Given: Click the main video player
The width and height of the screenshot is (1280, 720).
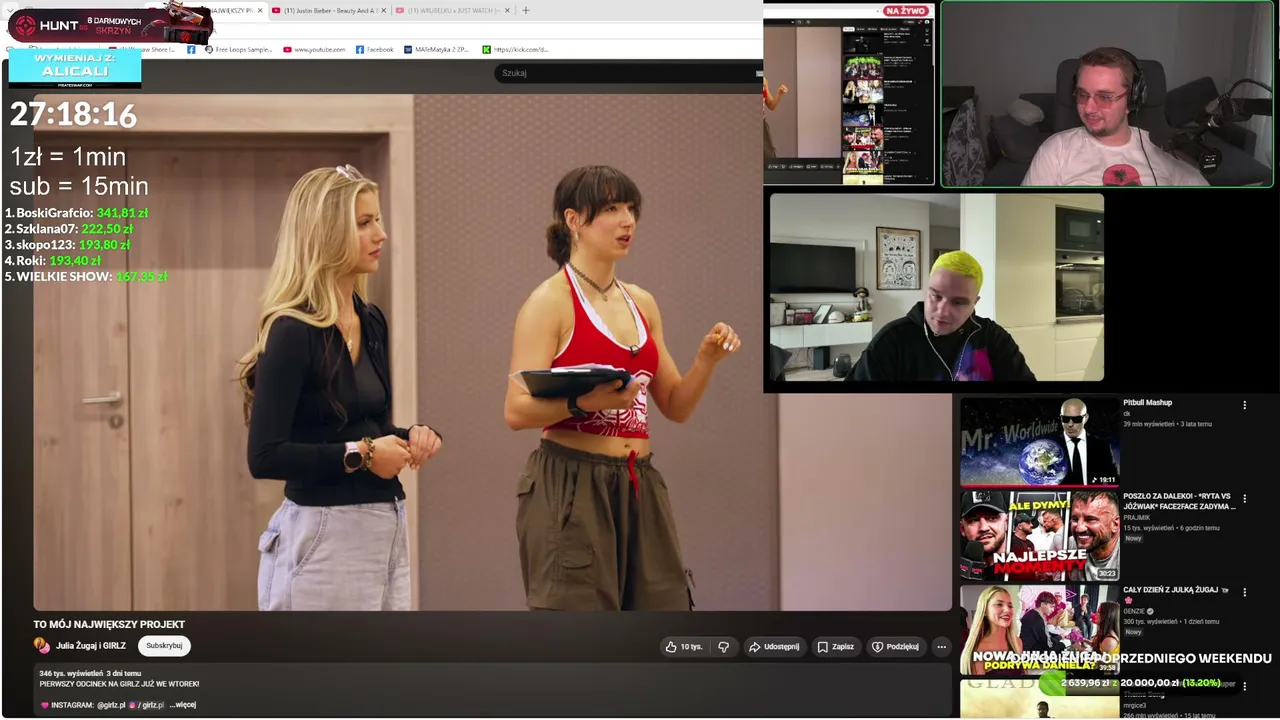Looking at the screenshot, I should [493, 352].
